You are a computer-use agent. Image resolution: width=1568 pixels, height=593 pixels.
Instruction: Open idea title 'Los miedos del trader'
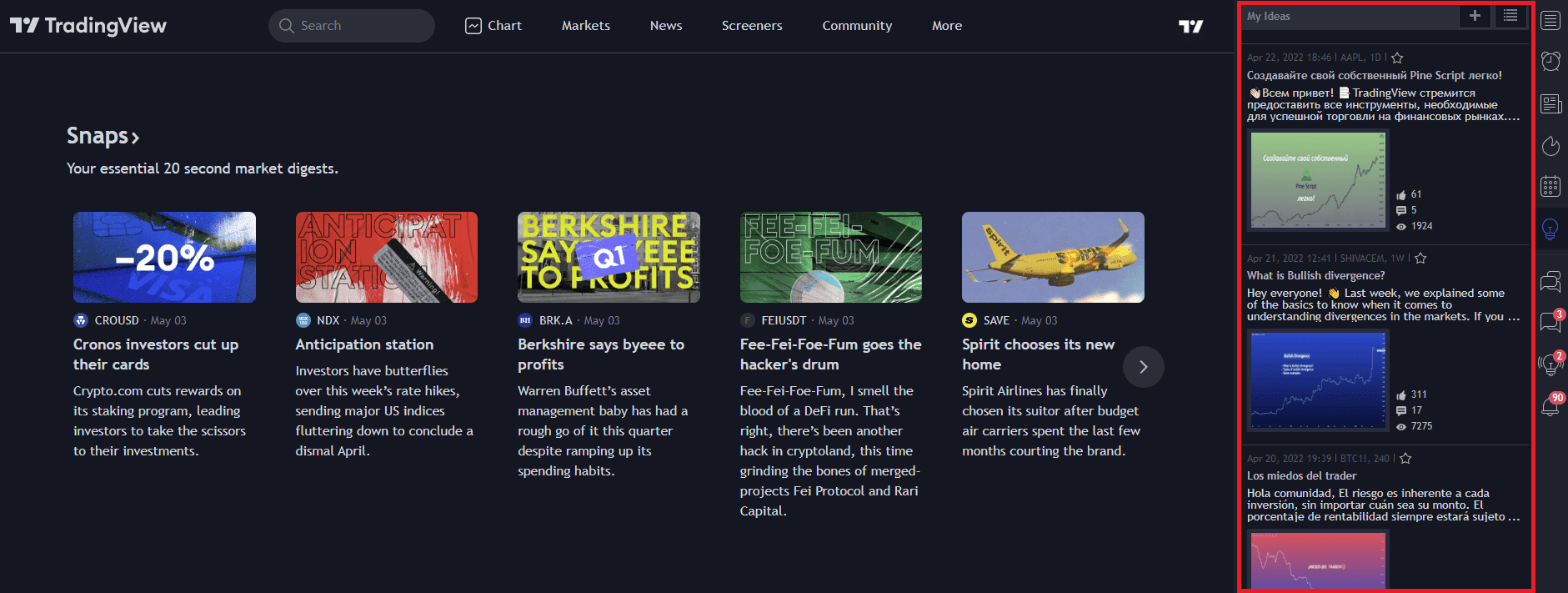click(x=1301, y=475)
